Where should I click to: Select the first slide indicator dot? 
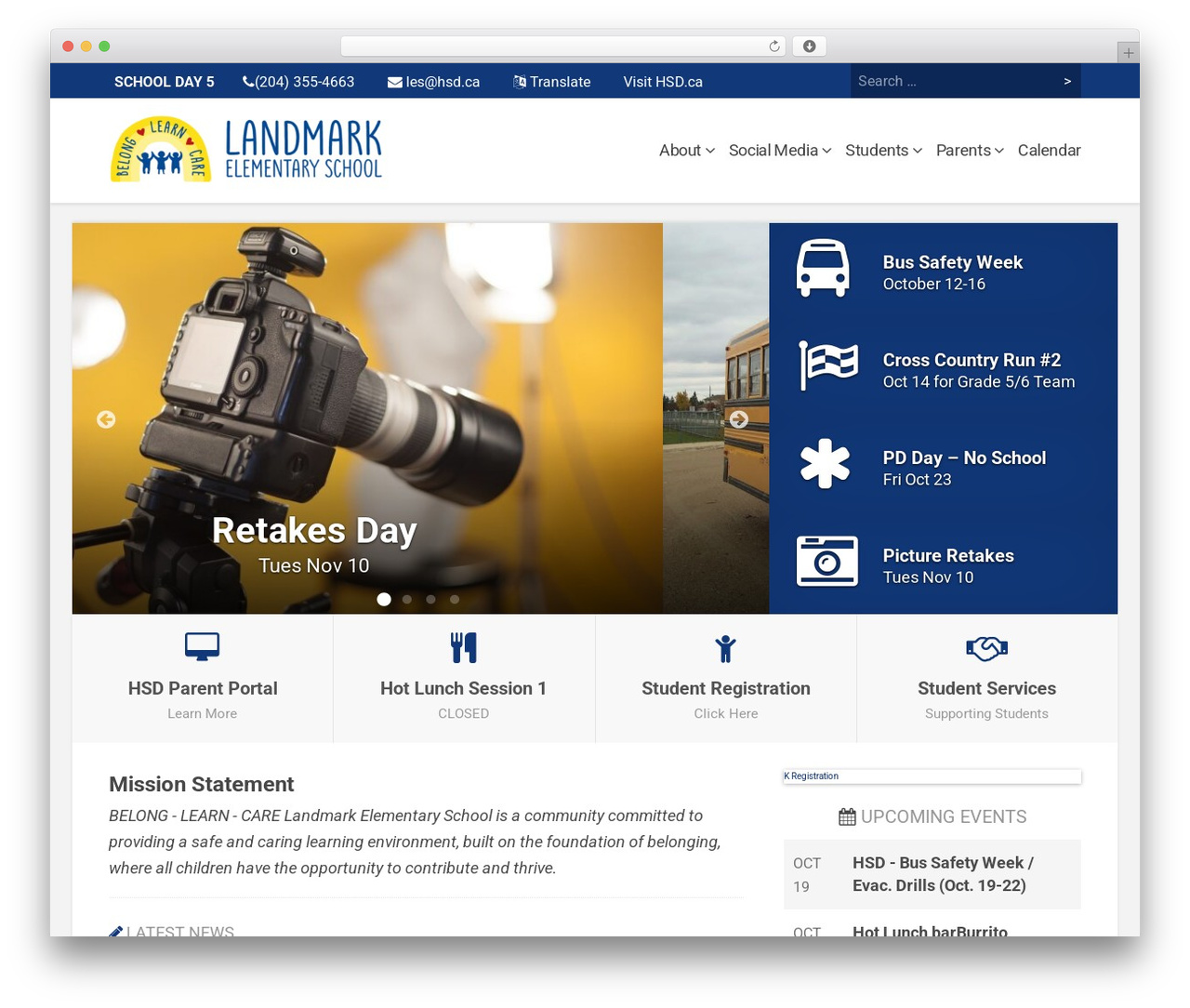click(x=384, y=600)
